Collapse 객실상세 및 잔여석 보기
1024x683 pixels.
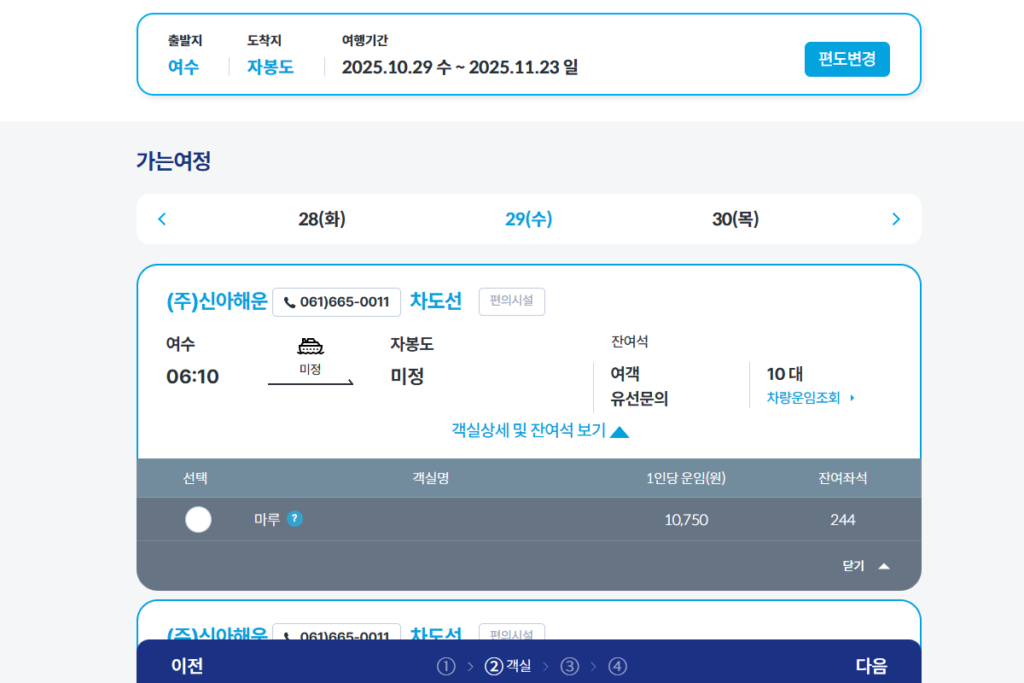coord(539,431)
